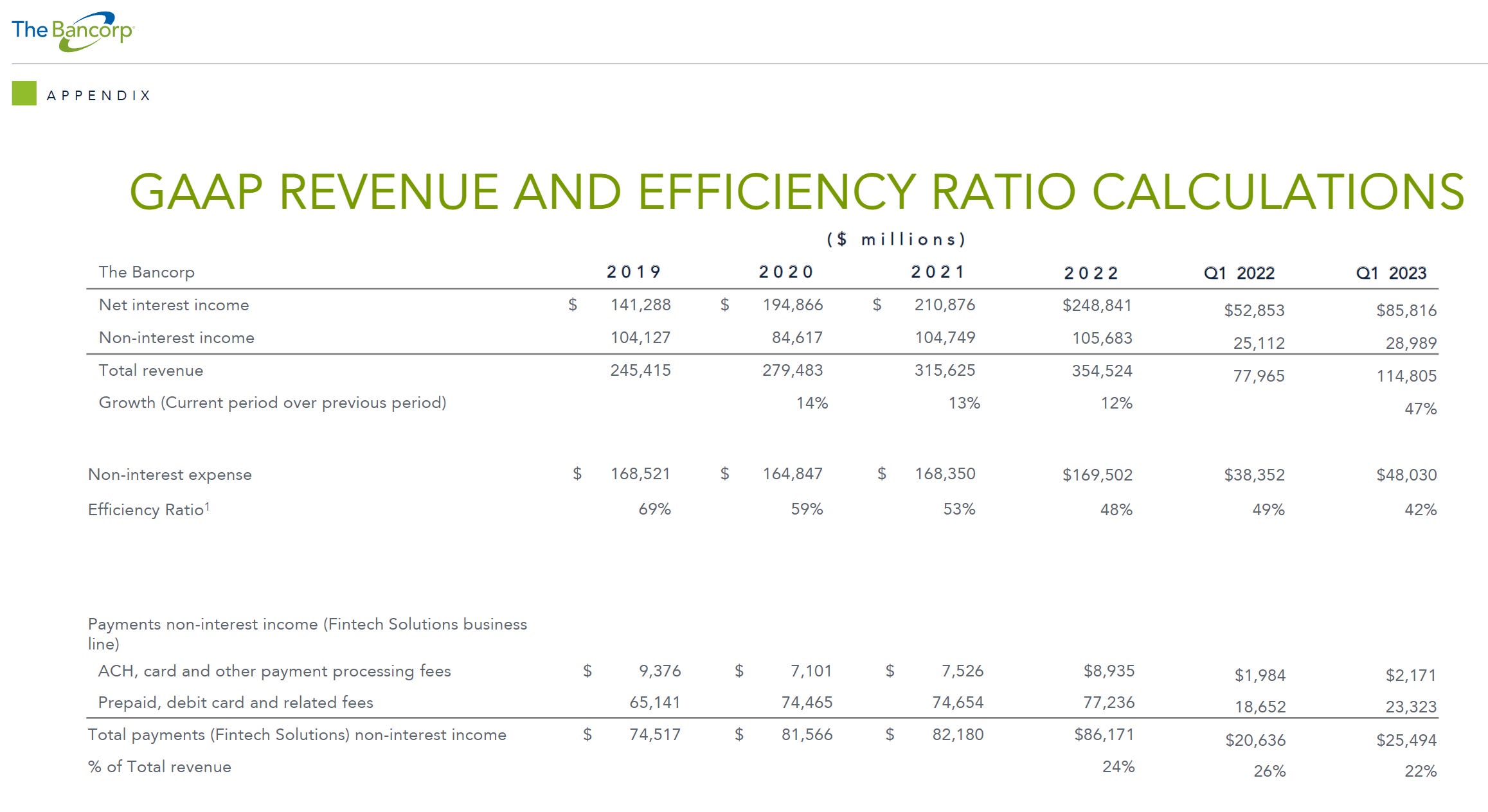Click the 2019 non-interest expense 168,521

(x=640, y=473)
